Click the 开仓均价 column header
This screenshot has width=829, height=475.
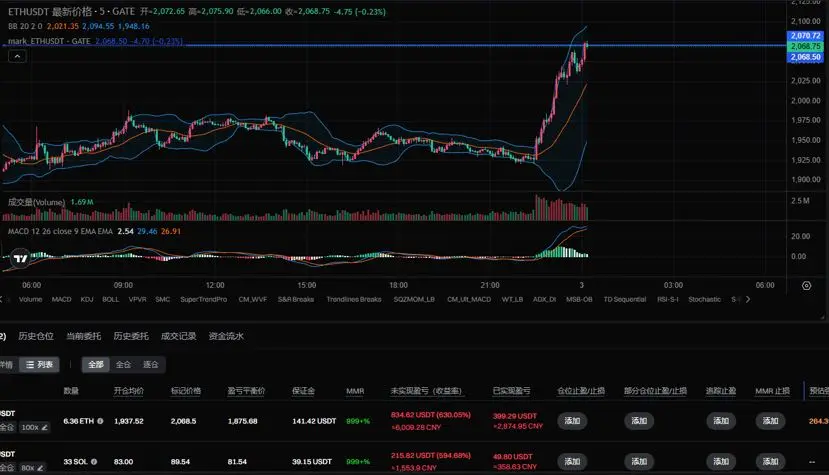click(128, 391)
